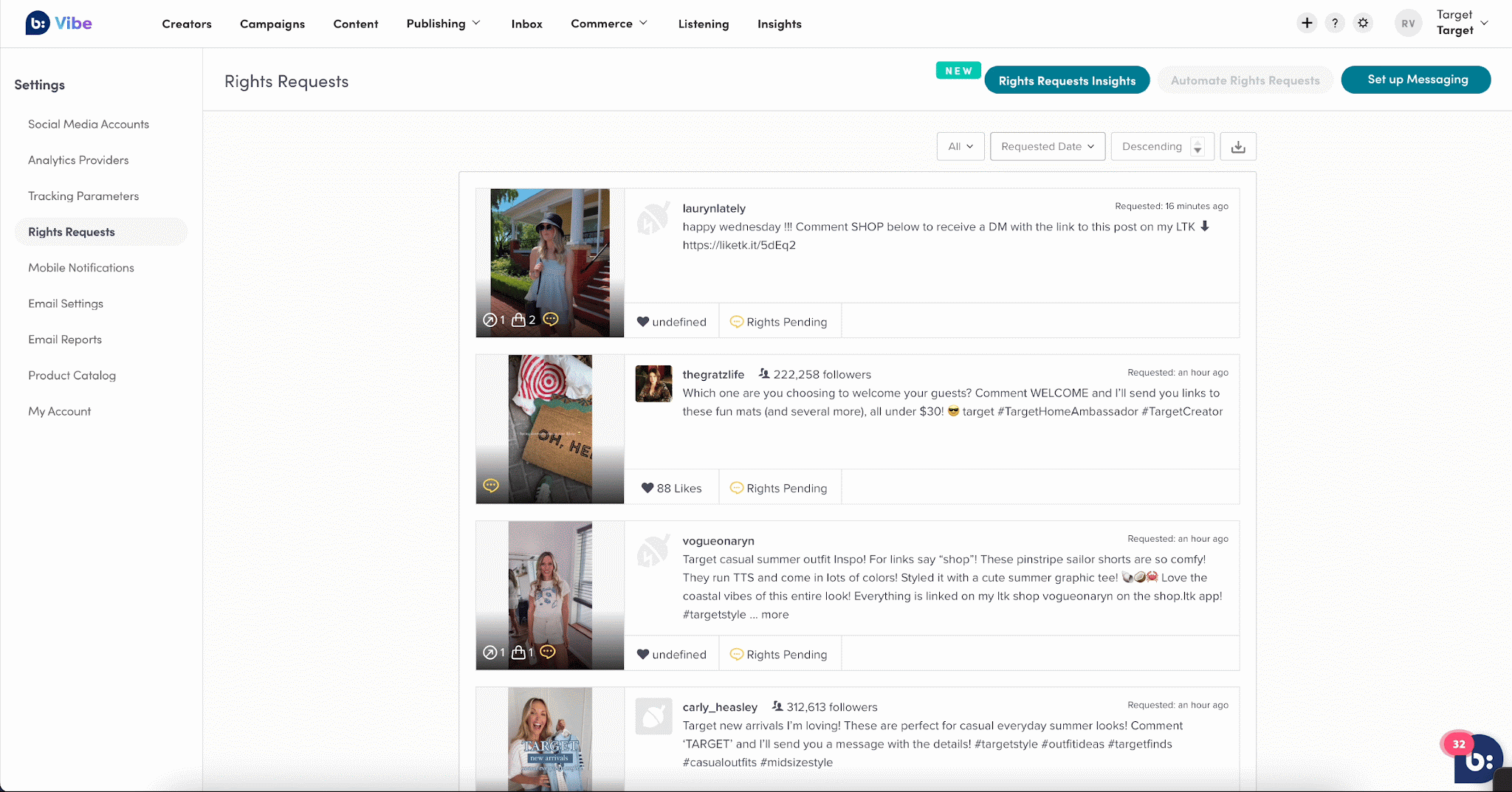Image resolution: width=1512 pixels, height=792 pixels.
Task: Click the RV user avatar
Action: (1409, 24)
